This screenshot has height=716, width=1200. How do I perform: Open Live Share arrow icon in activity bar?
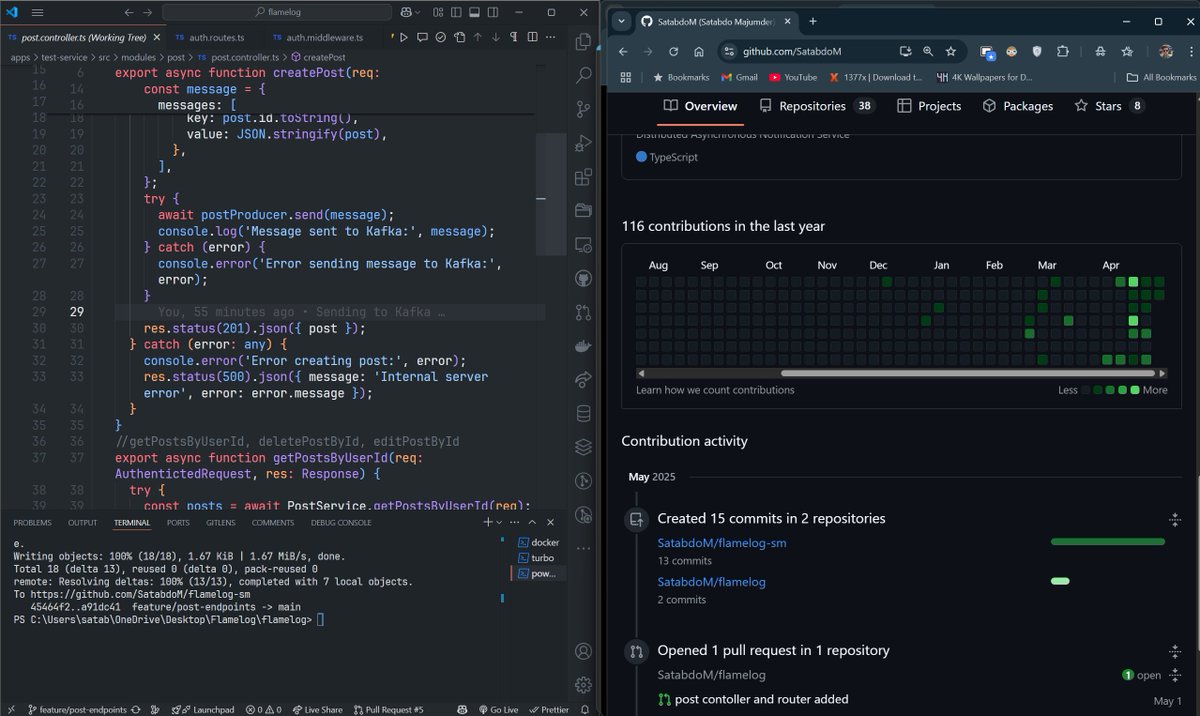(584, 380)
